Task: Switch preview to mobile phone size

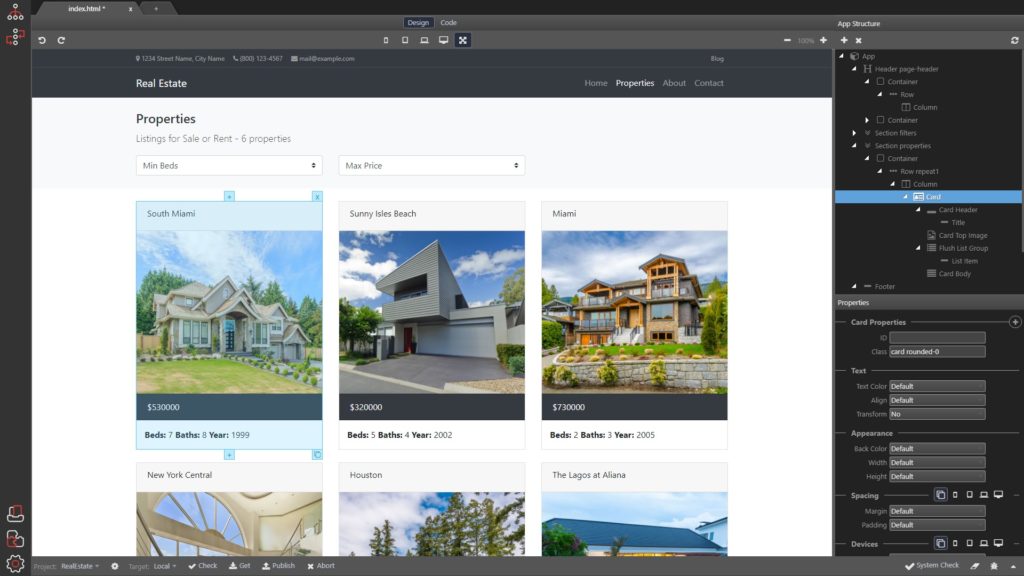Action: point(386,40)
